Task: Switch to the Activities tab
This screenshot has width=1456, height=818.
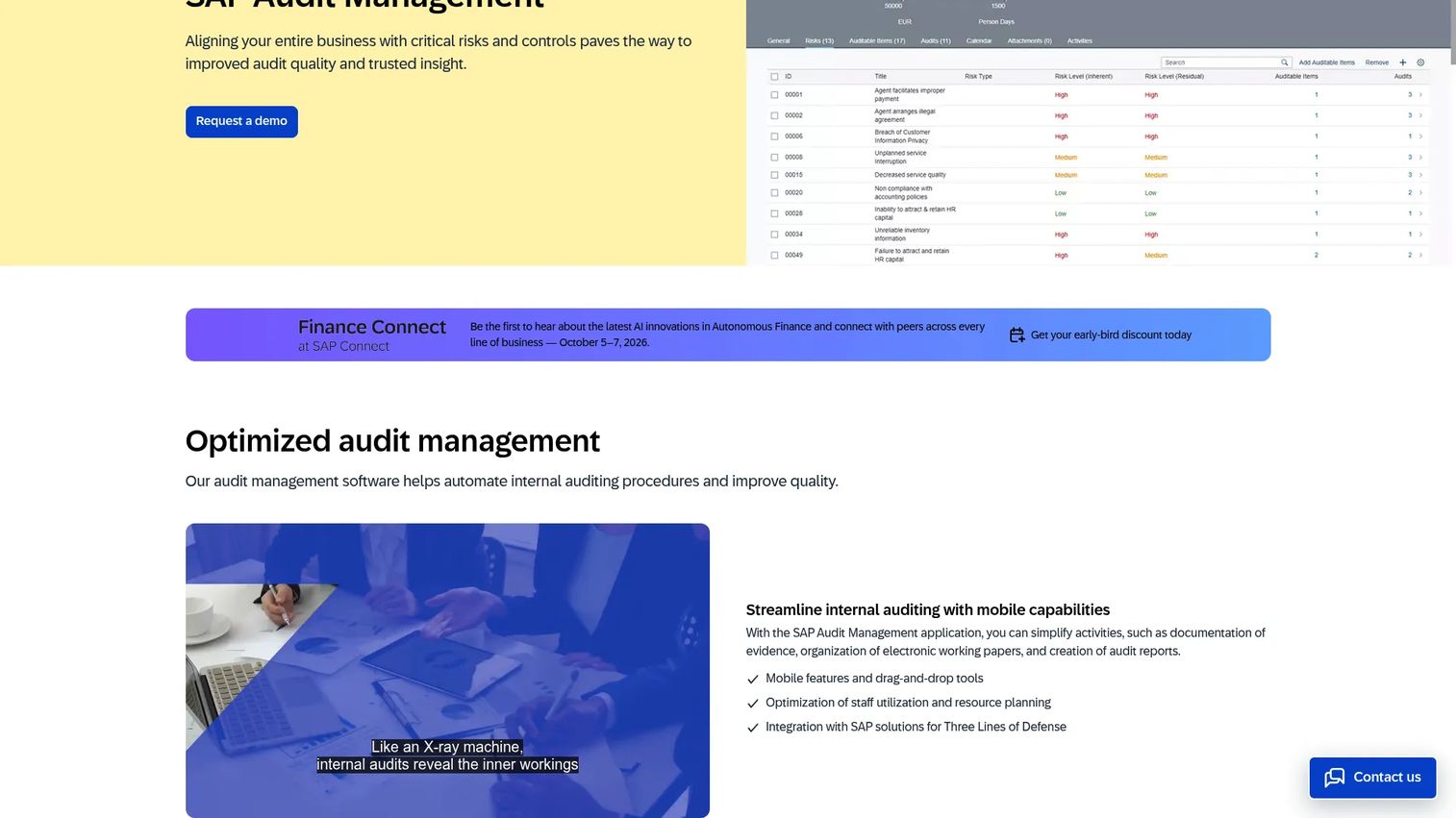Action: pos(1080,41)
